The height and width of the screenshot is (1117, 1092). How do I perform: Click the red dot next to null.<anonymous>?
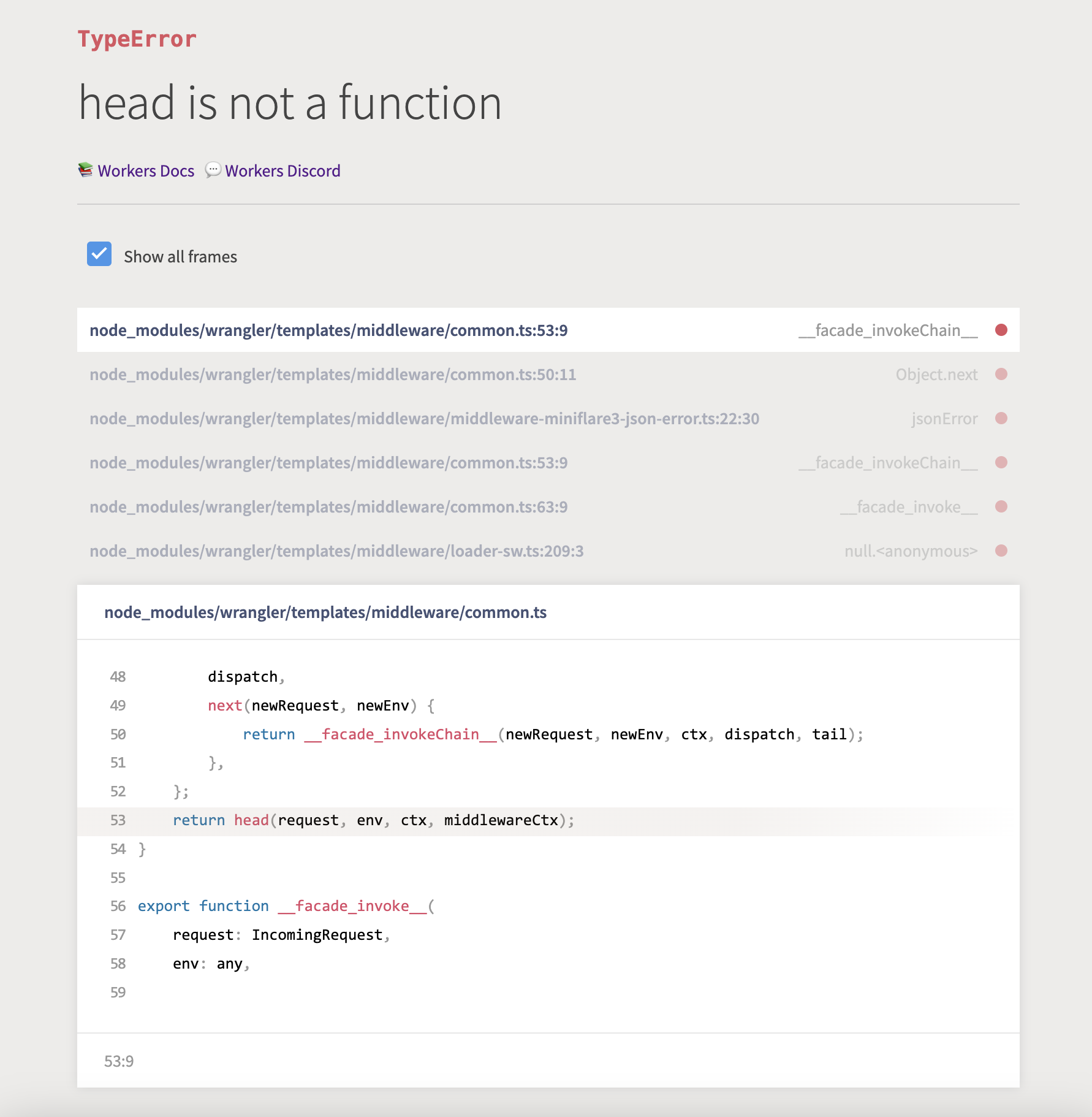[x=1001, y=551]
